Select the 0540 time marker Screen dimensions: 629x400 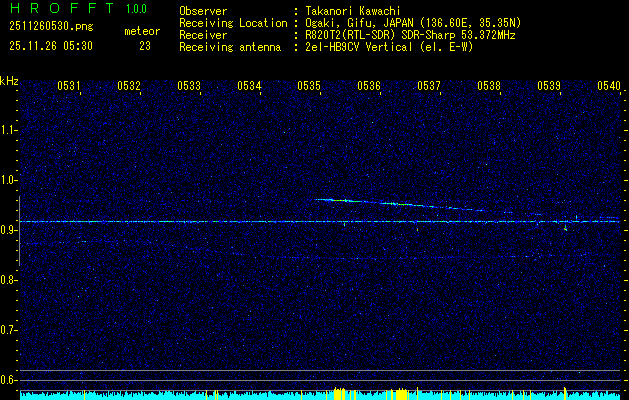(609, 87)
